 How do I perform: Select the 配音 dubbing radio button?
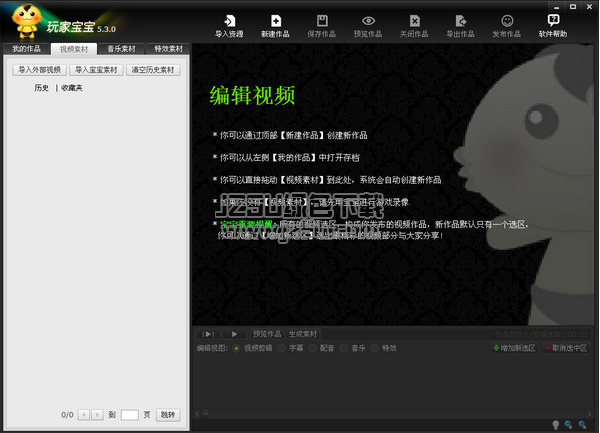pyautogui.click(x=312, y=348)
